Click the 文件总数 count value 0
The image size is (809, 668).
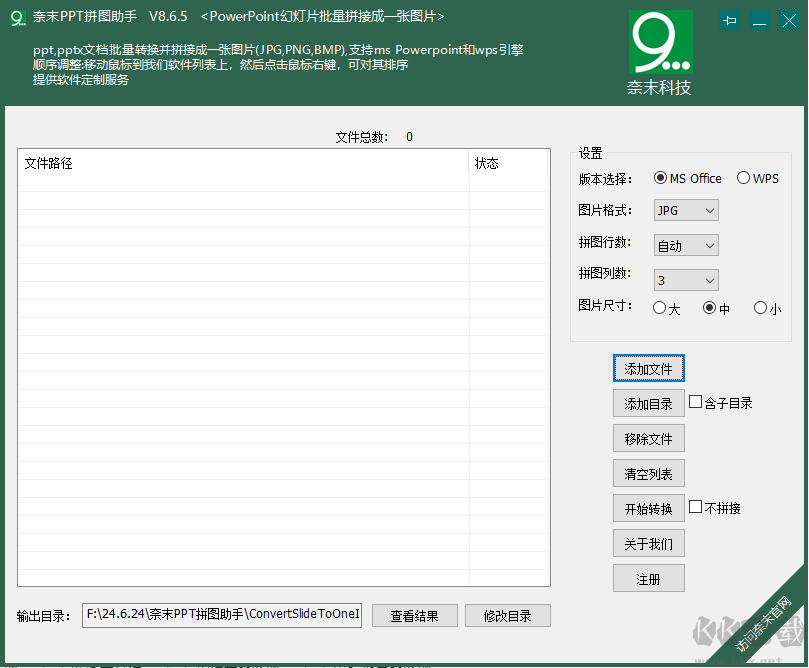click(409, 137)
